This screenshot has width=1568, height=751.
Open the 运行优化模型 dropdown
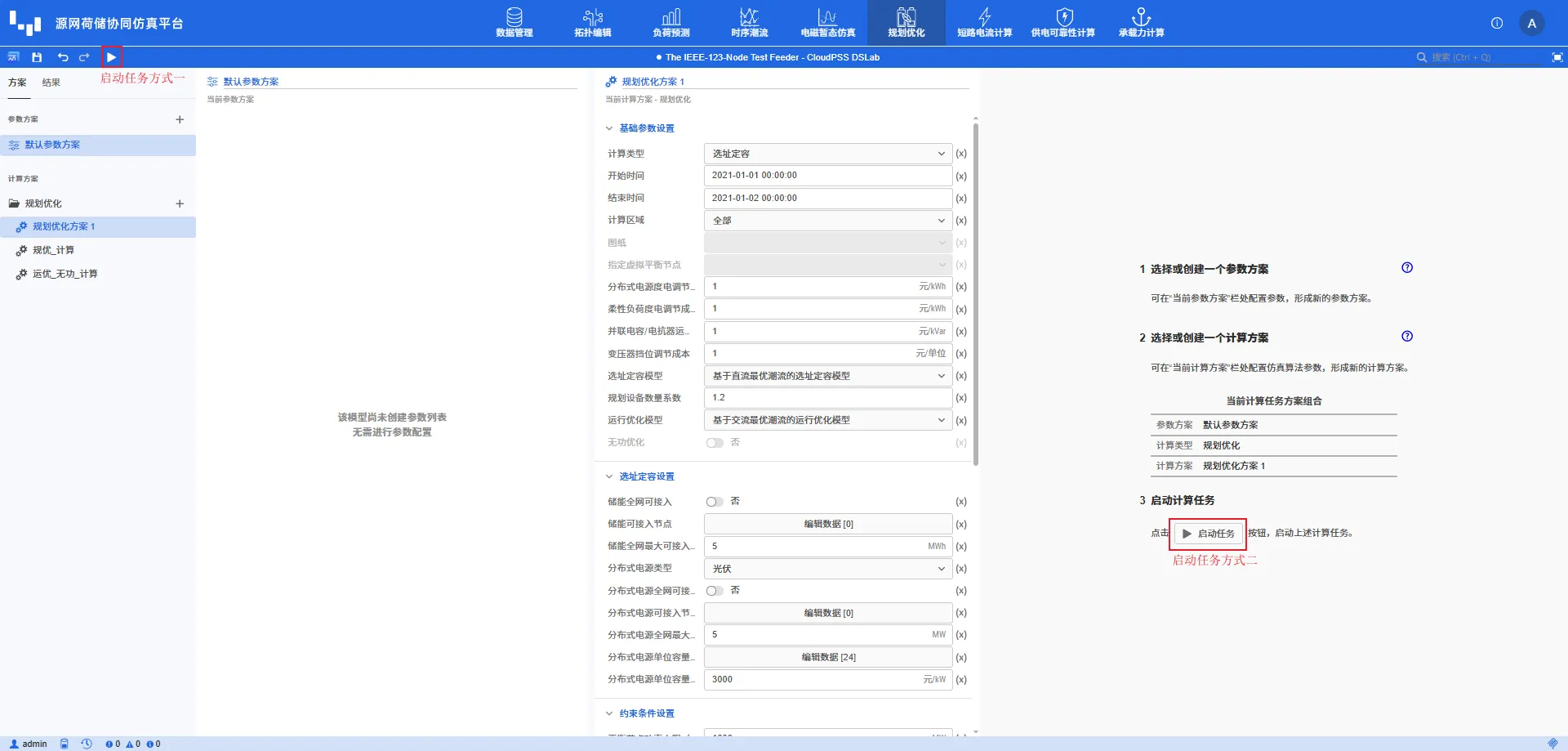point(828,420)
